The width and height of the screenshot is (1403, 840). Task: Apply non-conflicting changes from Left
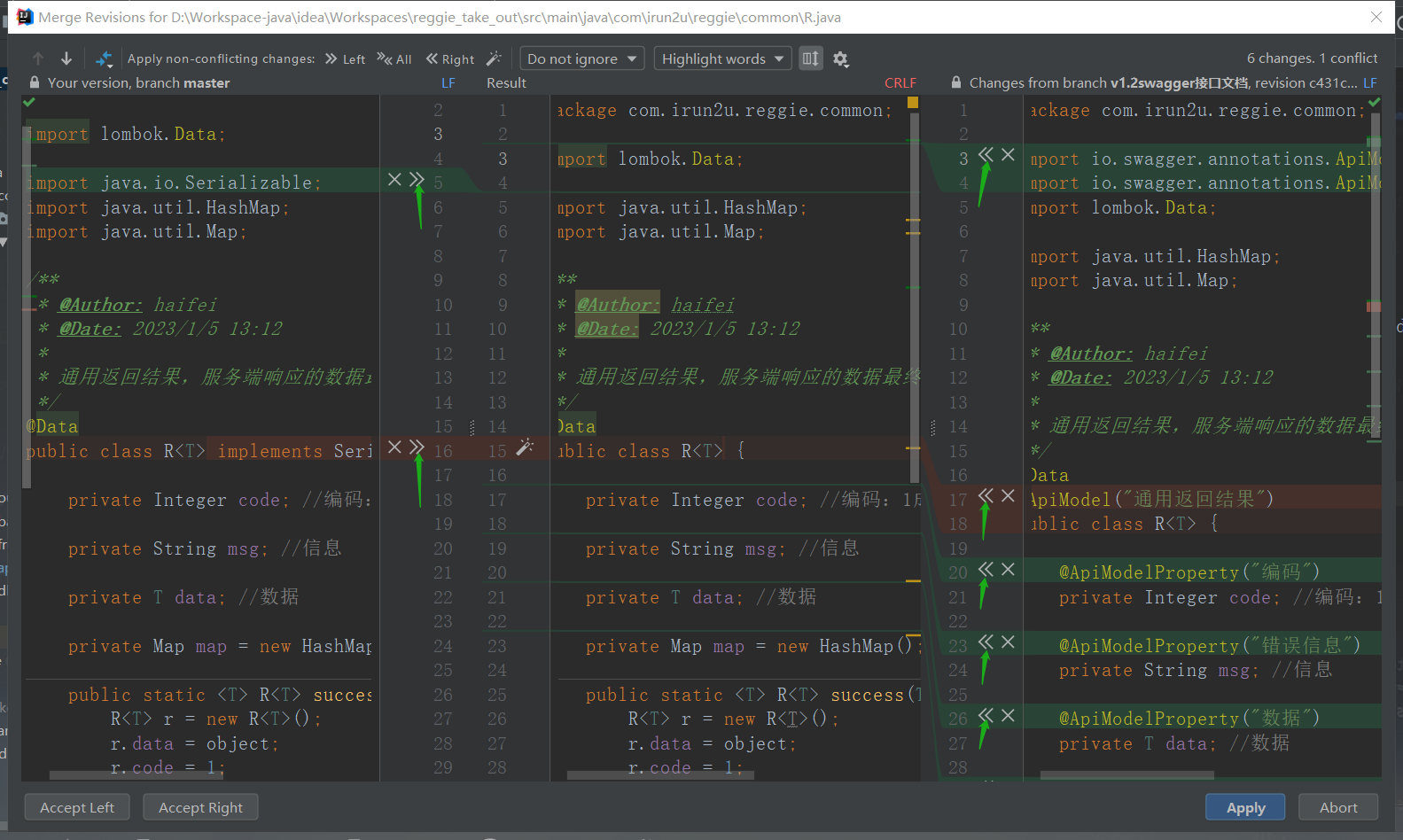tap(345, 58)
